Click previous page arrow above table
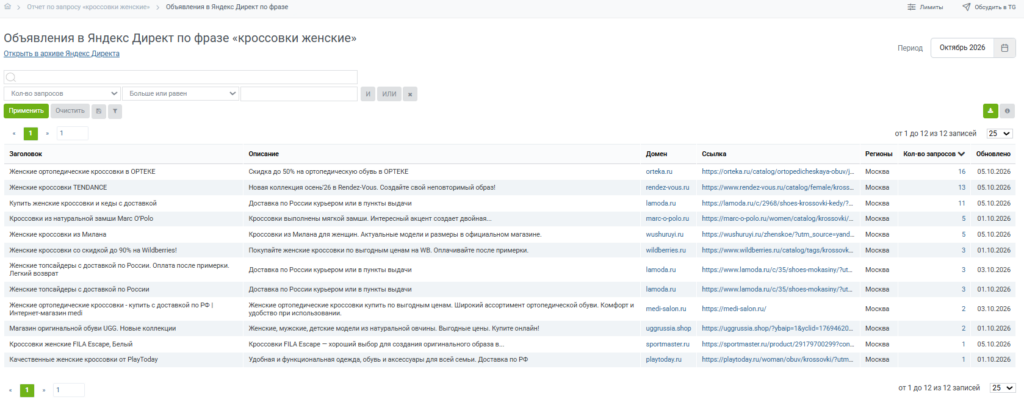1024x405 pixels. pyautogui.click(x=14, y=133)
